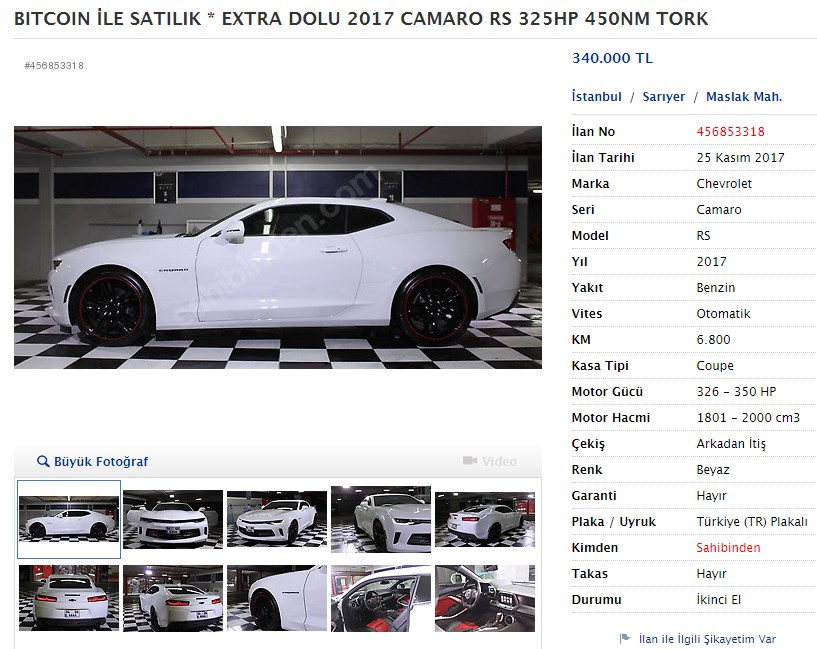Click the listing number 456853318
This screenshot has width=817, height=649.
731,132
